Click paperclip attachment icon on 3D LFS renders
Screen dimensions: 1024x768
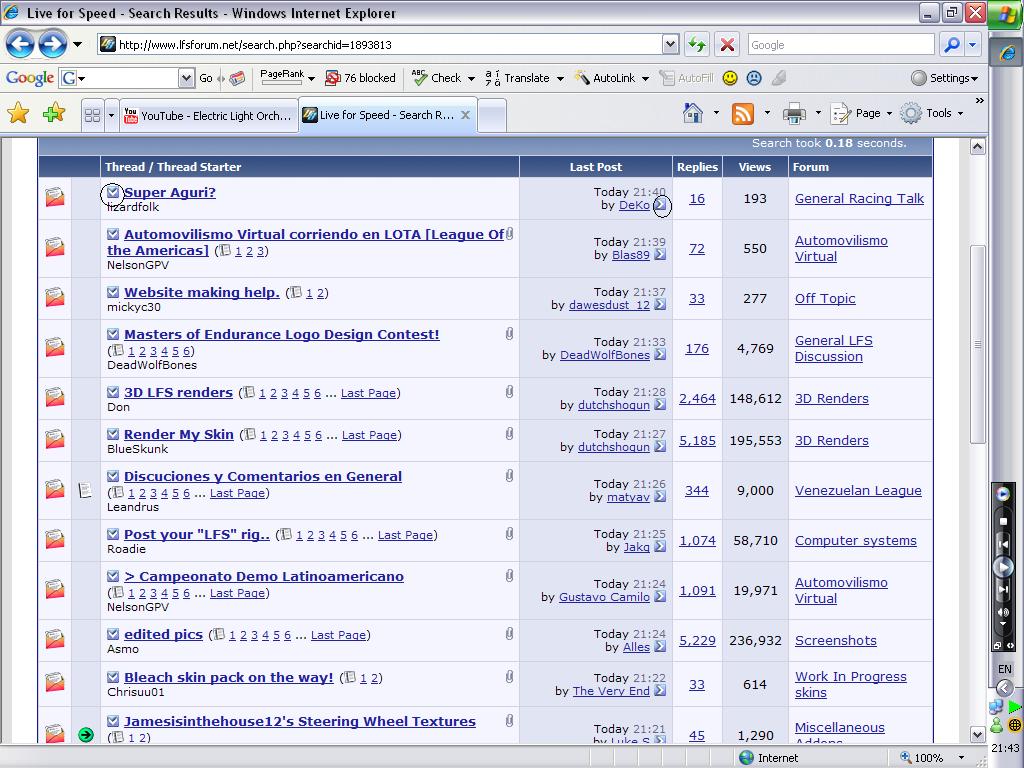click(509, 392)
